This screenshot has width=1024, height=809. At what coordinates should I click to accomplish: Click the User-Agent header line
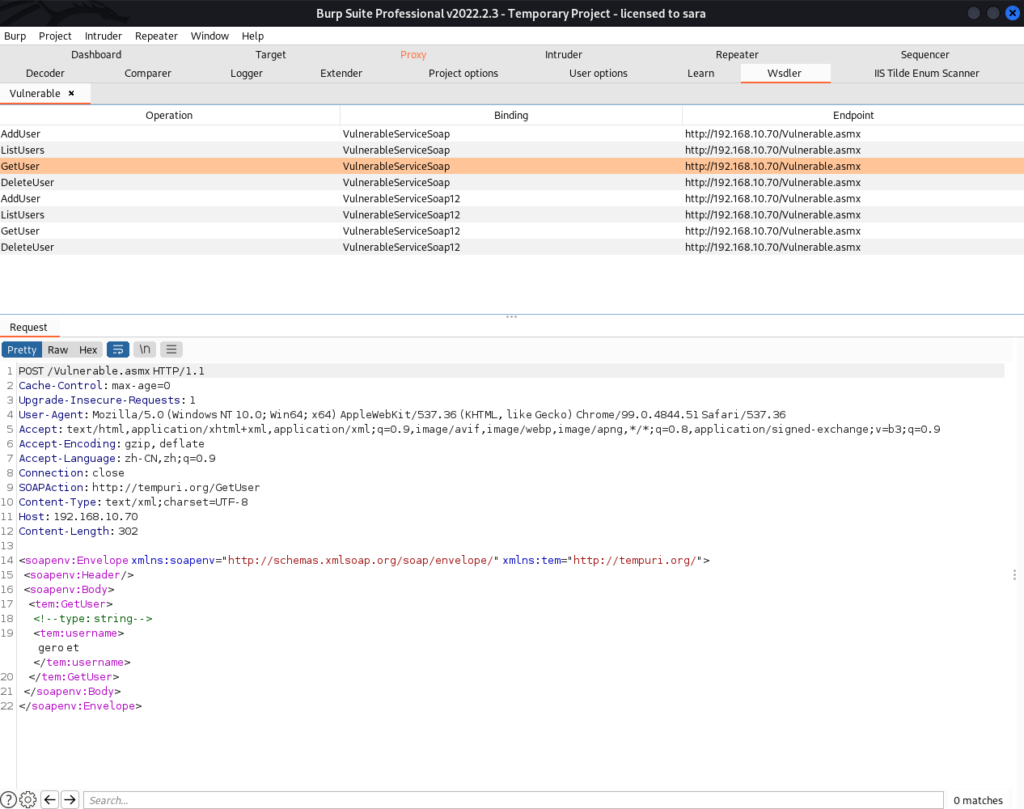402,415
